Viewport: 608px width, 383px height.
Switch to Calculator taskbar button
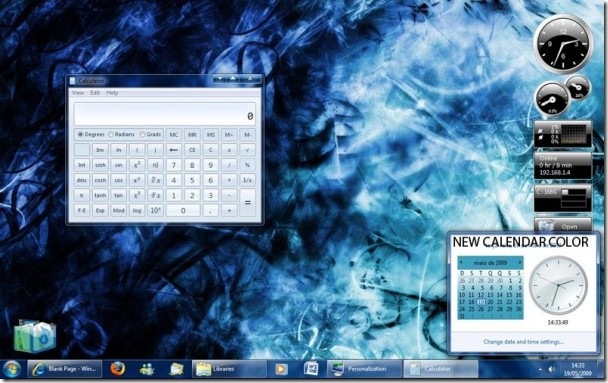point(441,369)
